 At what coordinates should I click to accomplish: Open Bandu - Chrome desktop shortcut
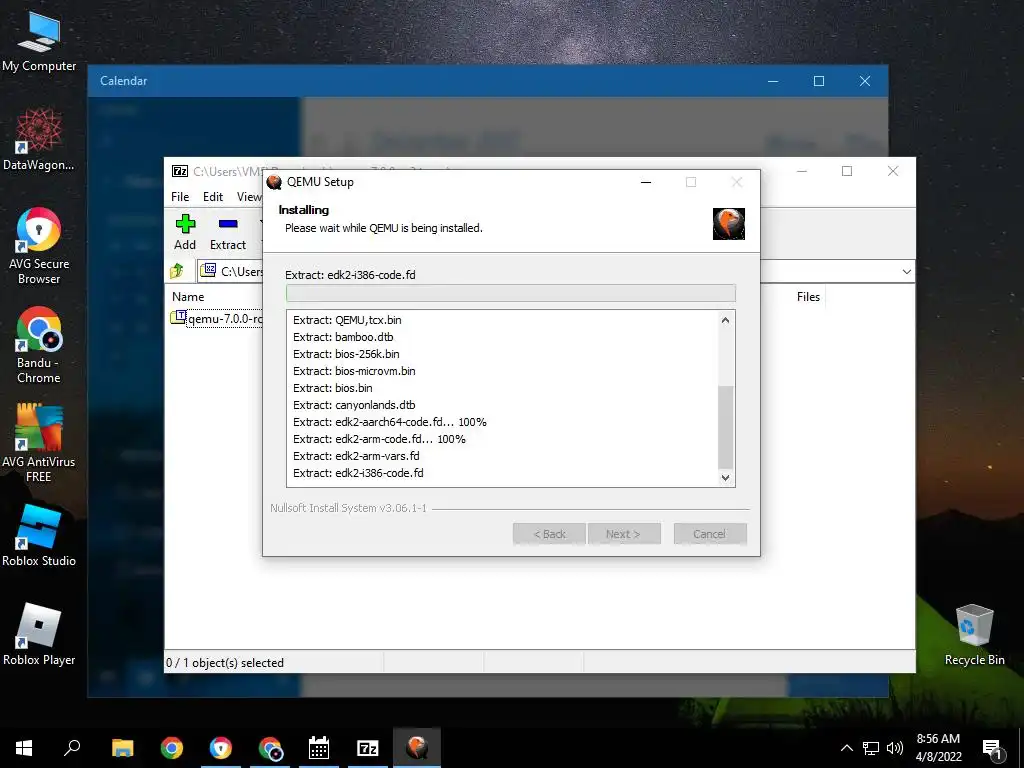39,345
